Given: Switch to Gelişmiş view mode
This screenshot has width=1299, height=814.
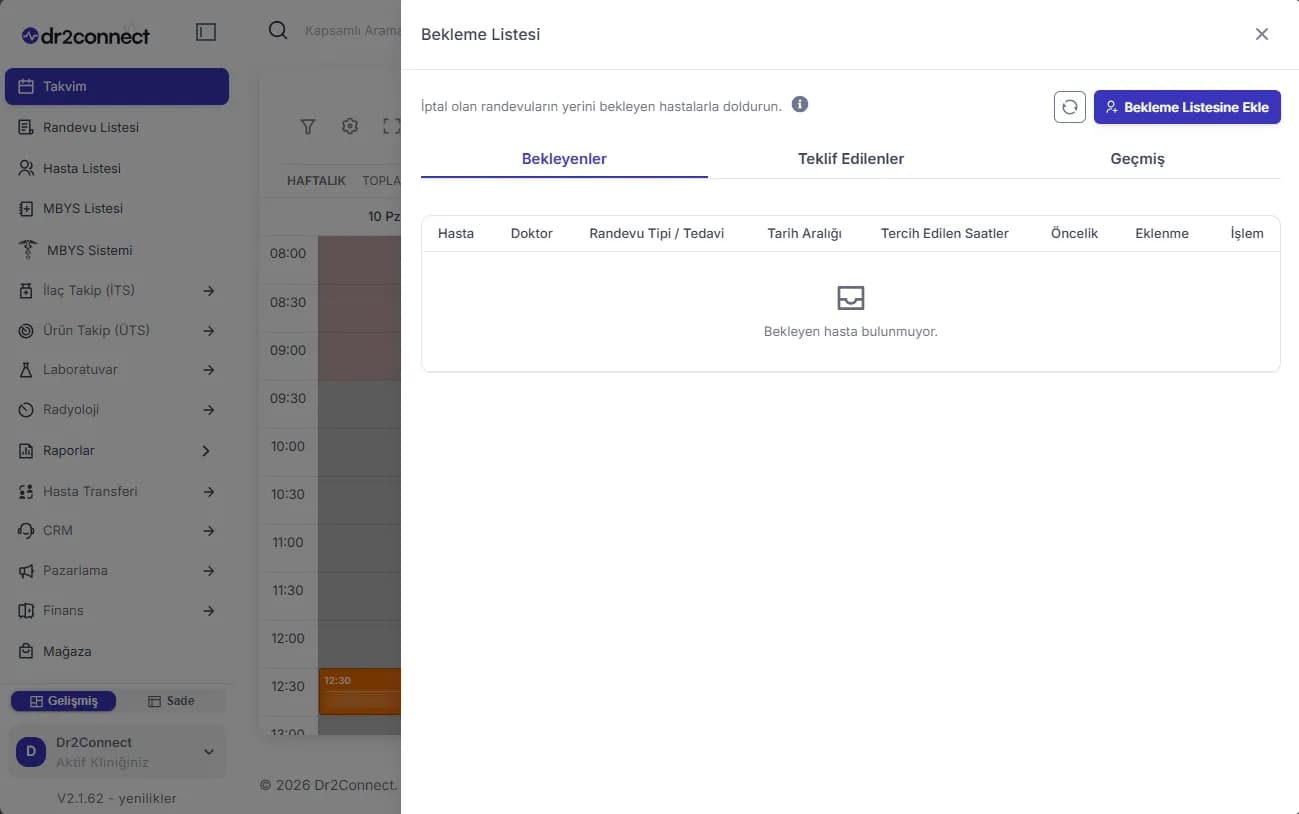Looking at the screenshot, I should click(63, 701).
